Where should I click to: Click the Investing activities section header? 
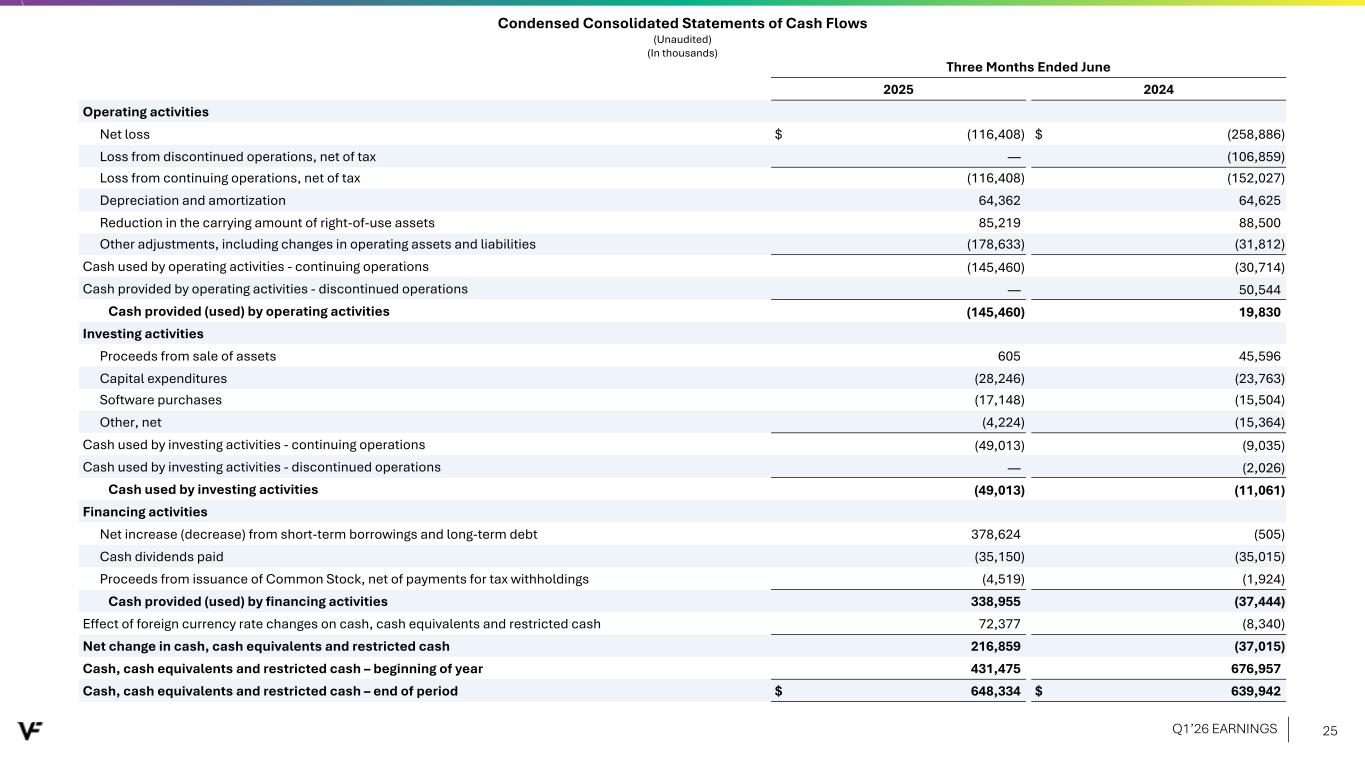pyautogui.click(x=143, y=334)
